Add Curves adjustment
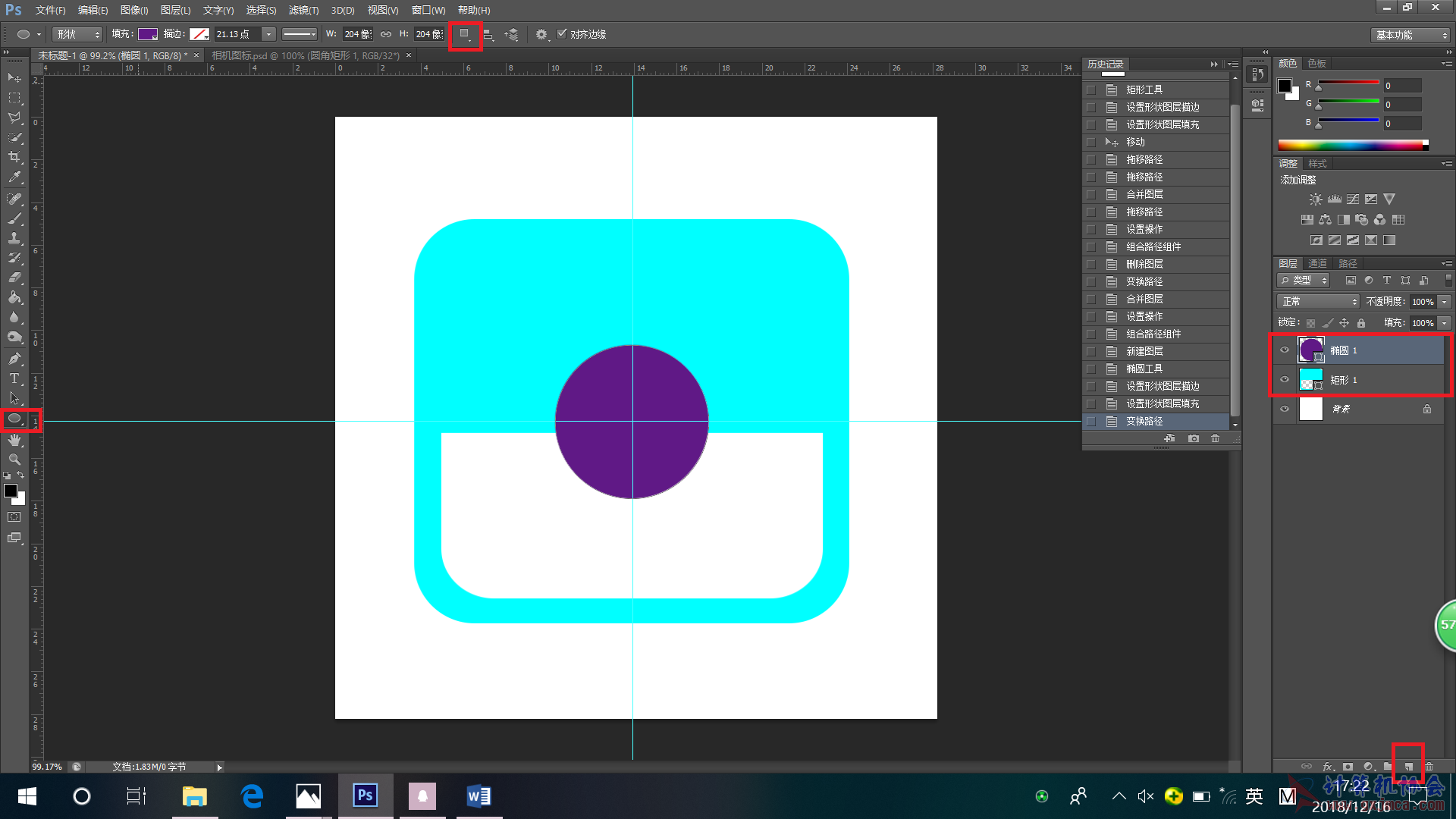The image size is (1456, 819). coord(1352,199)
